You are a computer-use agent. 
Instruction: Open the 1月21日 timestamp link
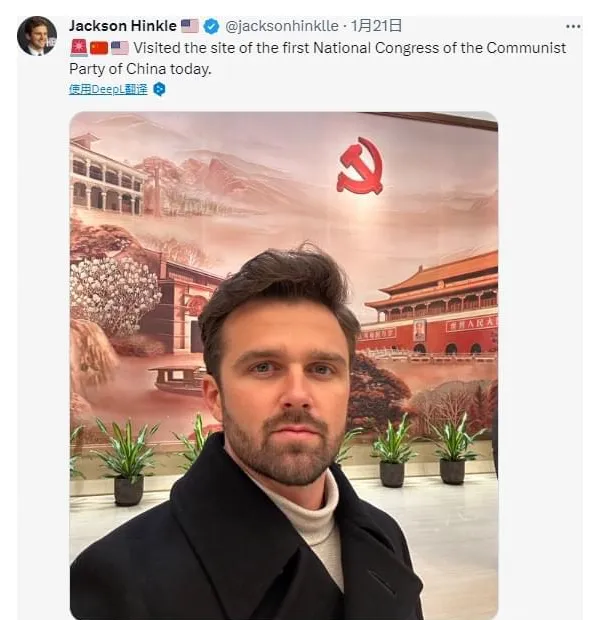pyautogui.click(x=376, y=26)
